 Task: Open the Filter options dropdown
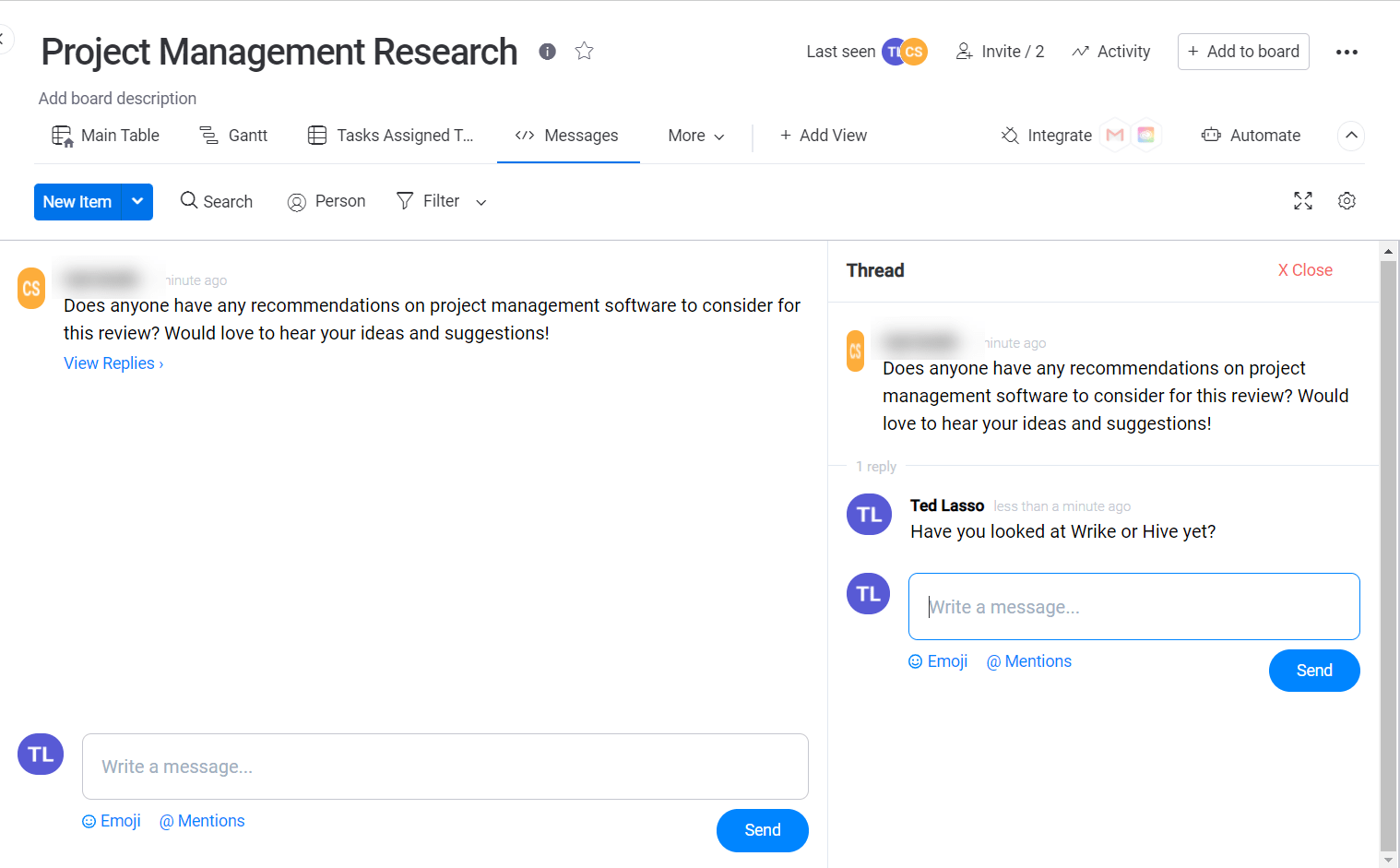440,201
